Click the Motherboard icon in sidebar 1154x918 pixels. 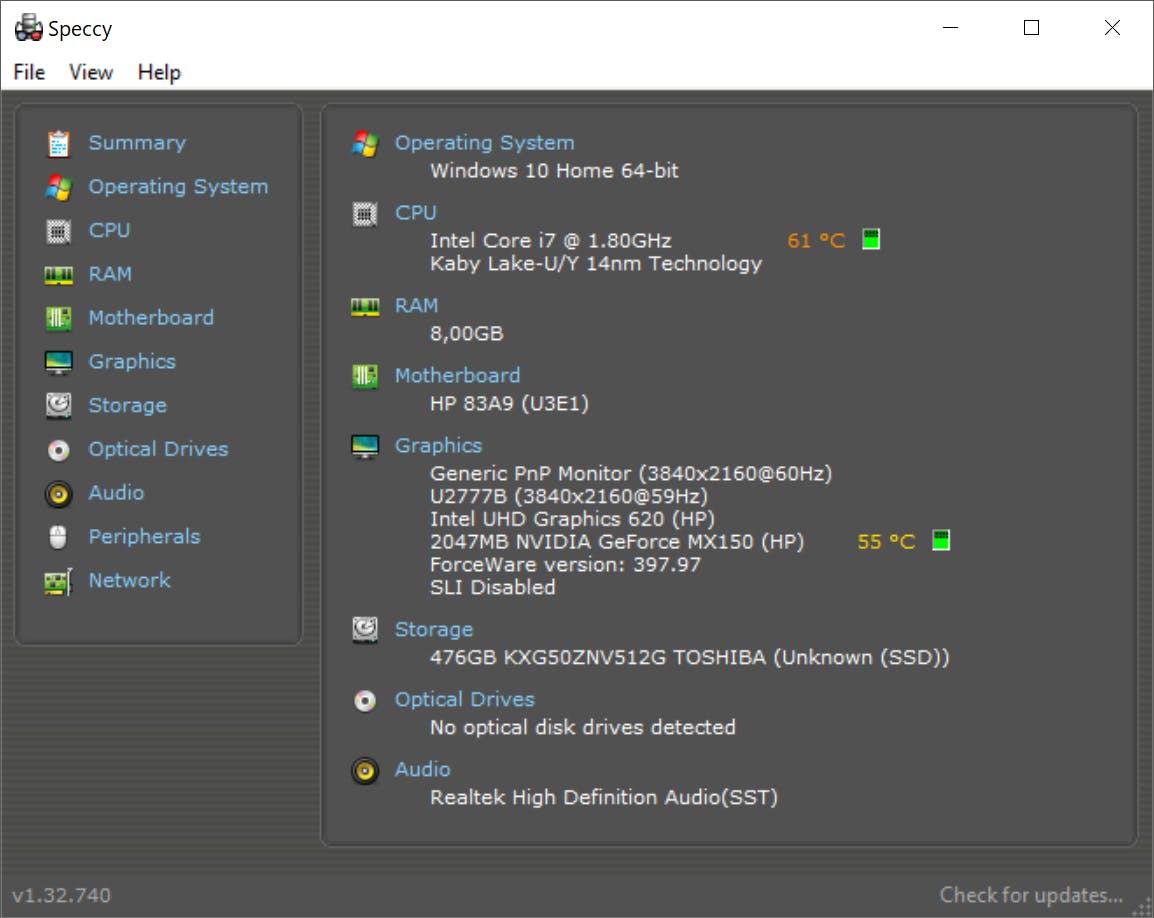[59, 318]
